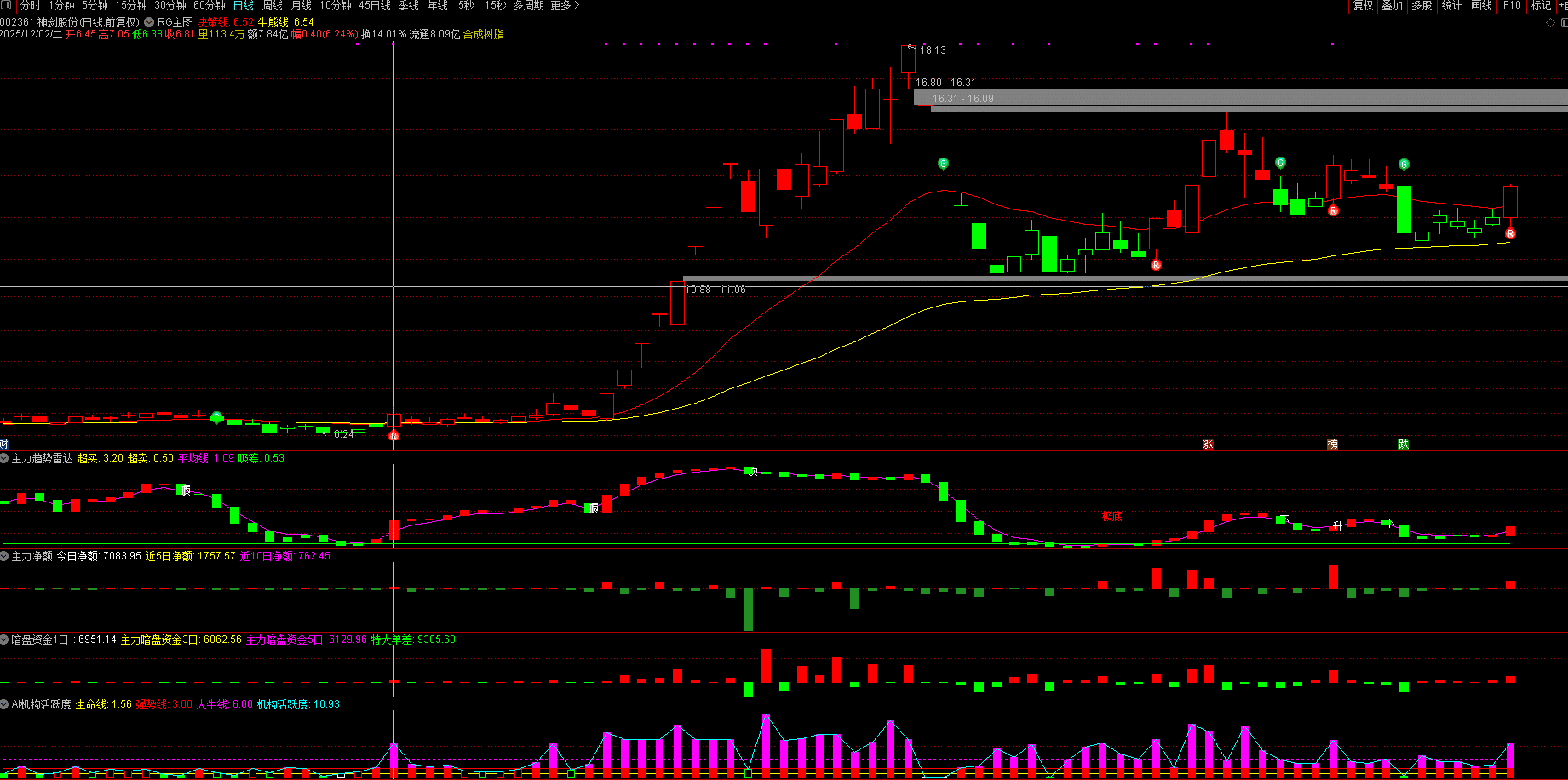Click the 统计 statistics button
Screen dimensions: 1568x780
(1451, 6)
